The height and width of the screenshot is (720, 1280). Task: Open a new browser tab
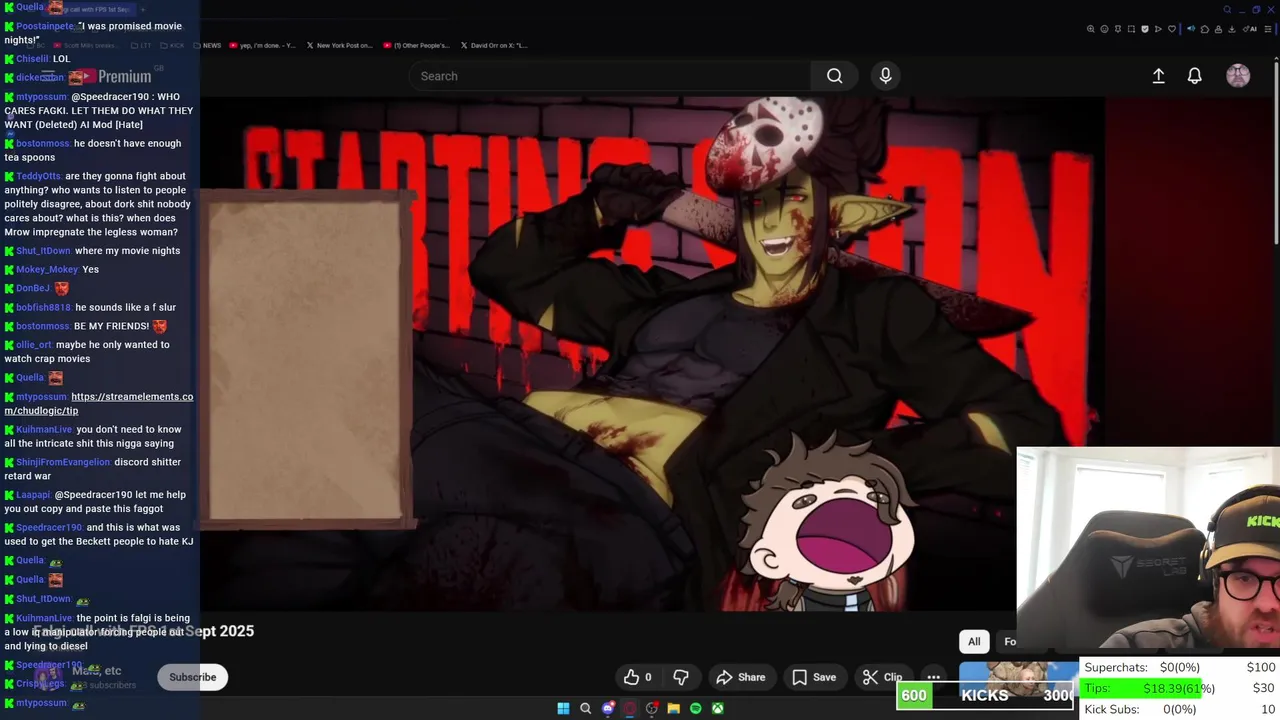coord(142,9)
